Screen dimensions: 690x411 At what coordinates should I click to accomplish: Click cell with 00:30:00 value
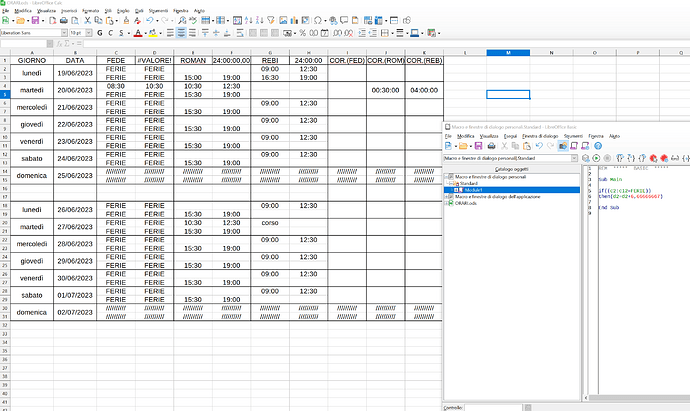[x=385, y=90]
